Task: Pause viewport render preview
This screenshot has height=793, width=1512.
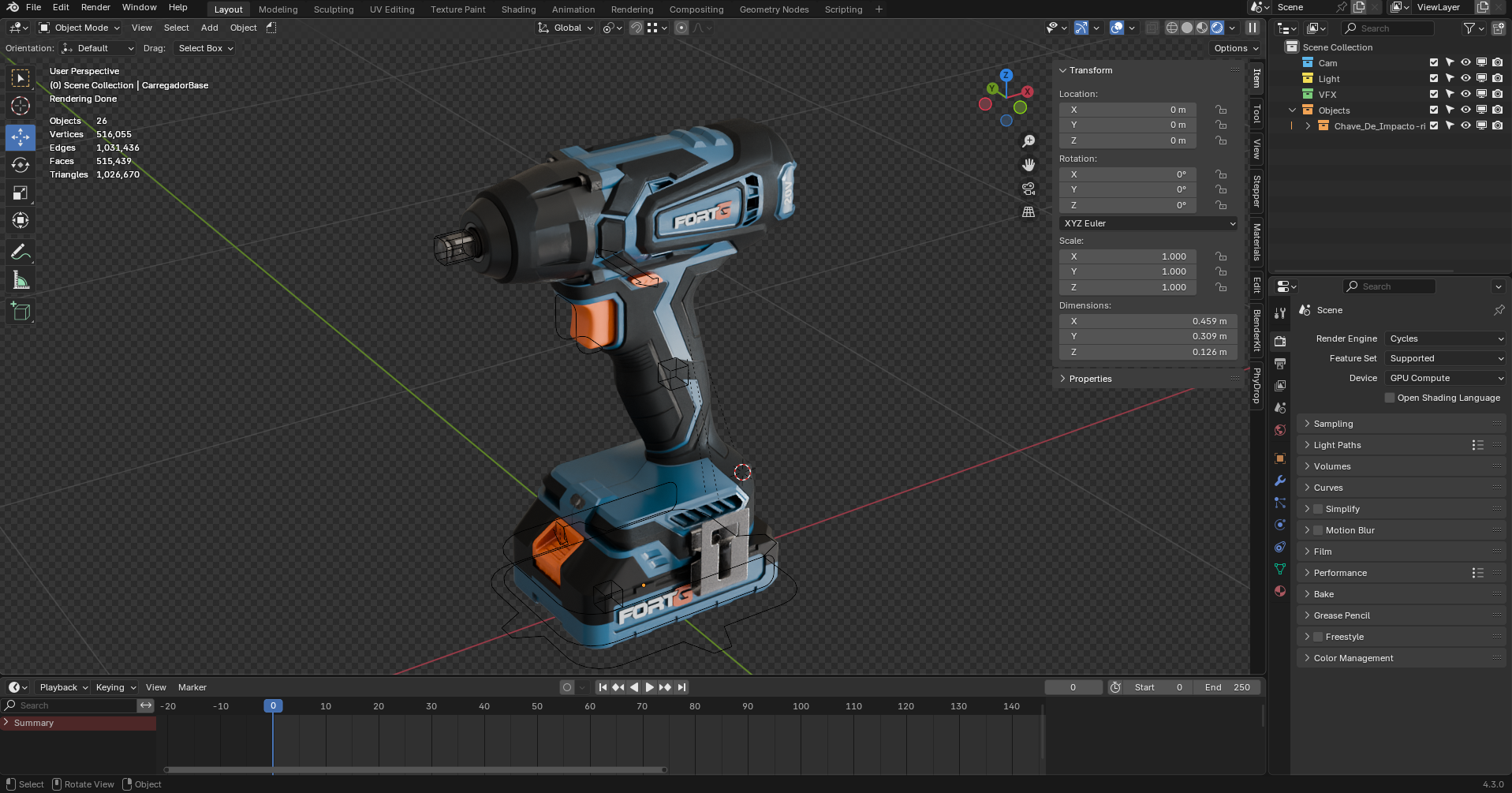Action: tap(1252, 28)
